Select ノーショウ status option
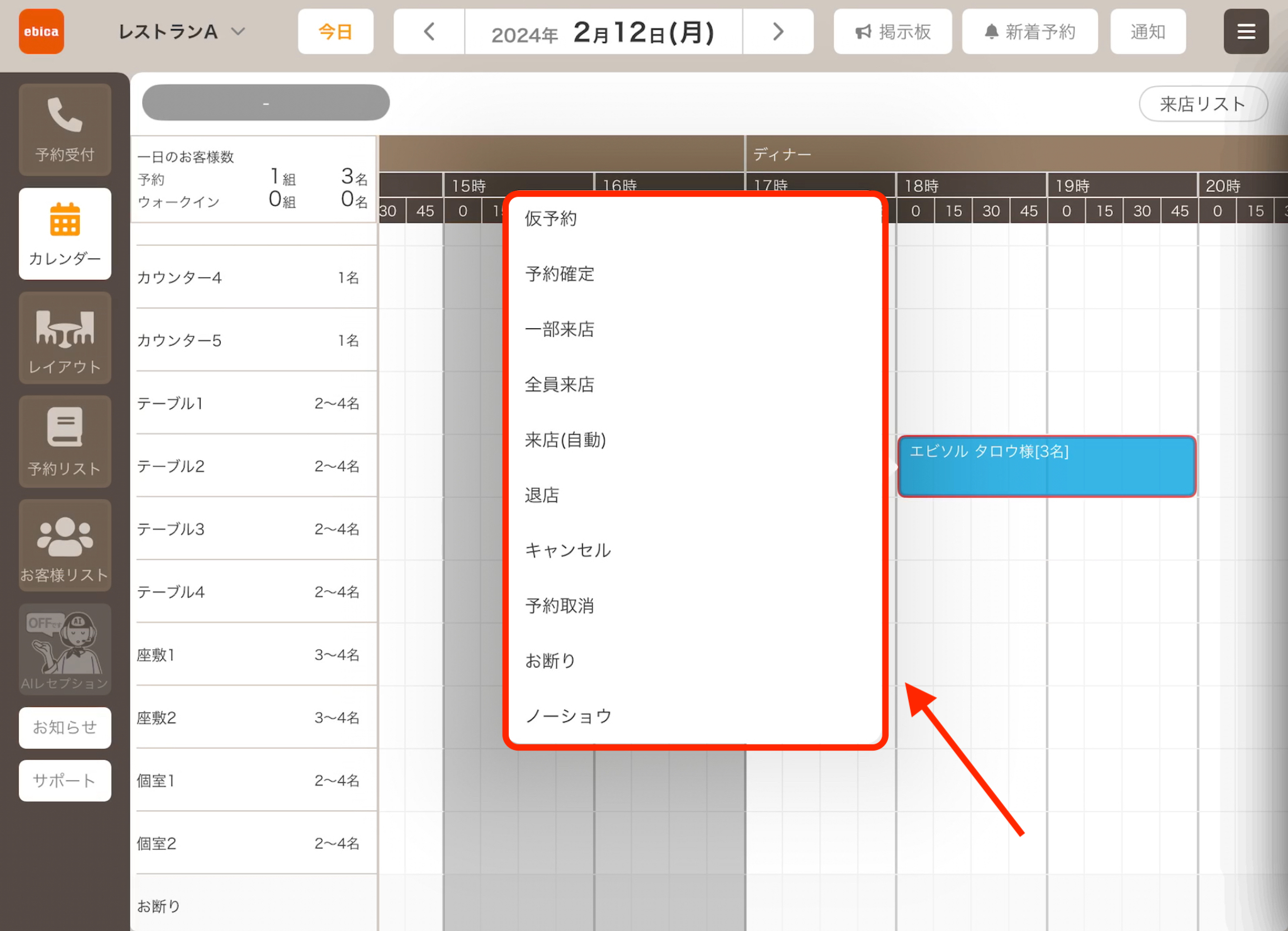The width and height of the screenshot is (1288, 931). point(694,717)
